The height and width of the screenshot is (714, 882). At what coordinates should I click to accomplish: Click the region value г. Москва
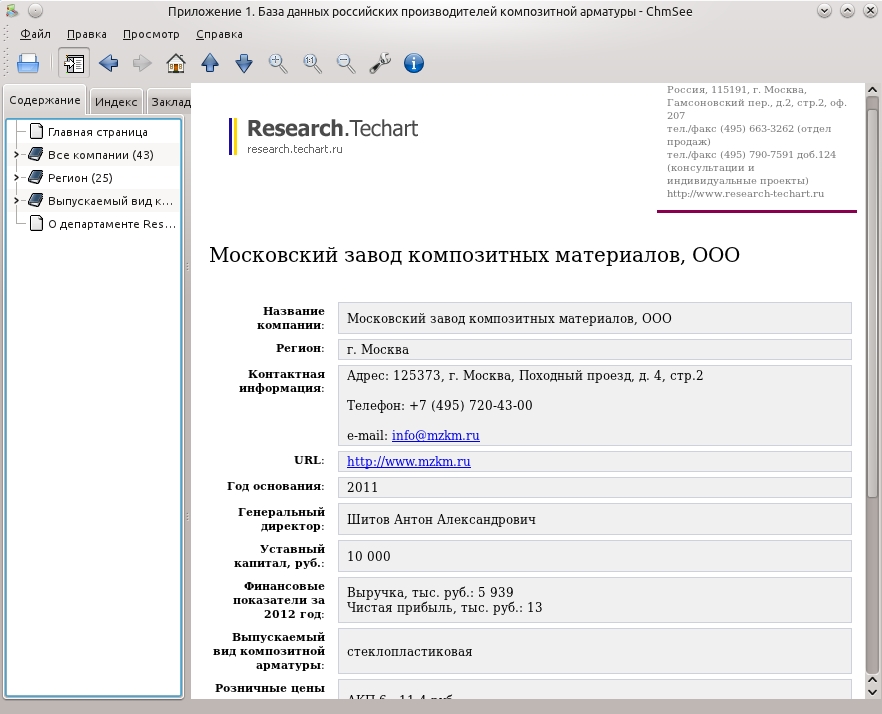click(x=377, y=349)
